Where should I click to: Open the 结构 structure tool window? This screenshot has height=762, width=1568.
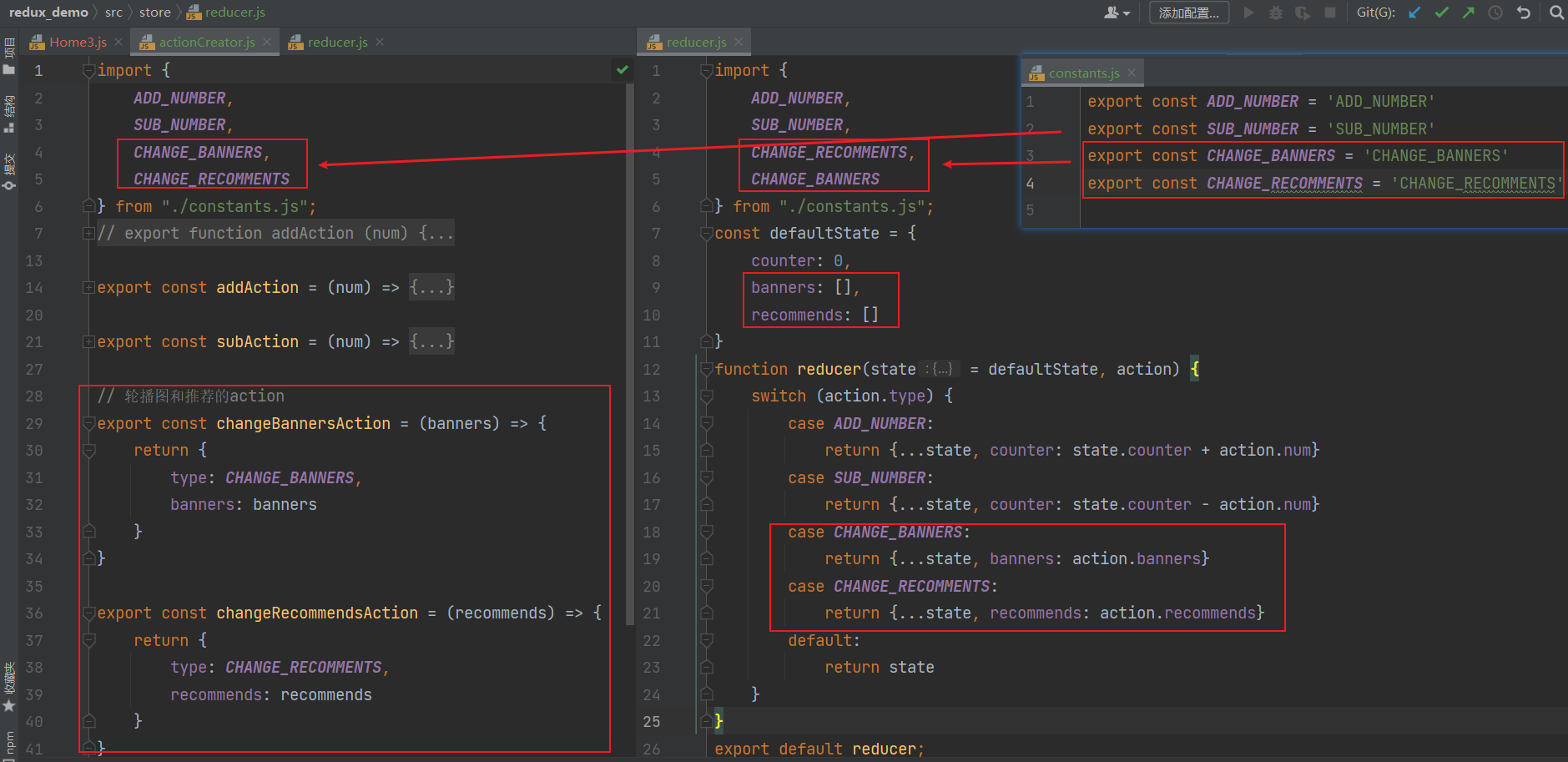click(9, 114)
